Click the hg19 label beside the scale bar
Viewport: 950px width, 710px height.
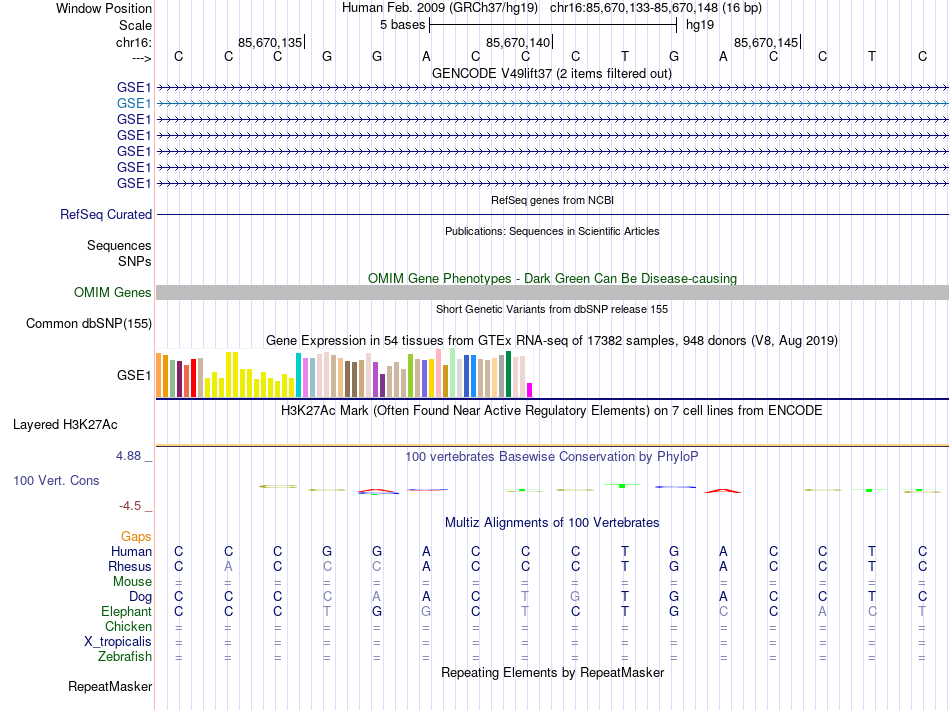point(700,25)
